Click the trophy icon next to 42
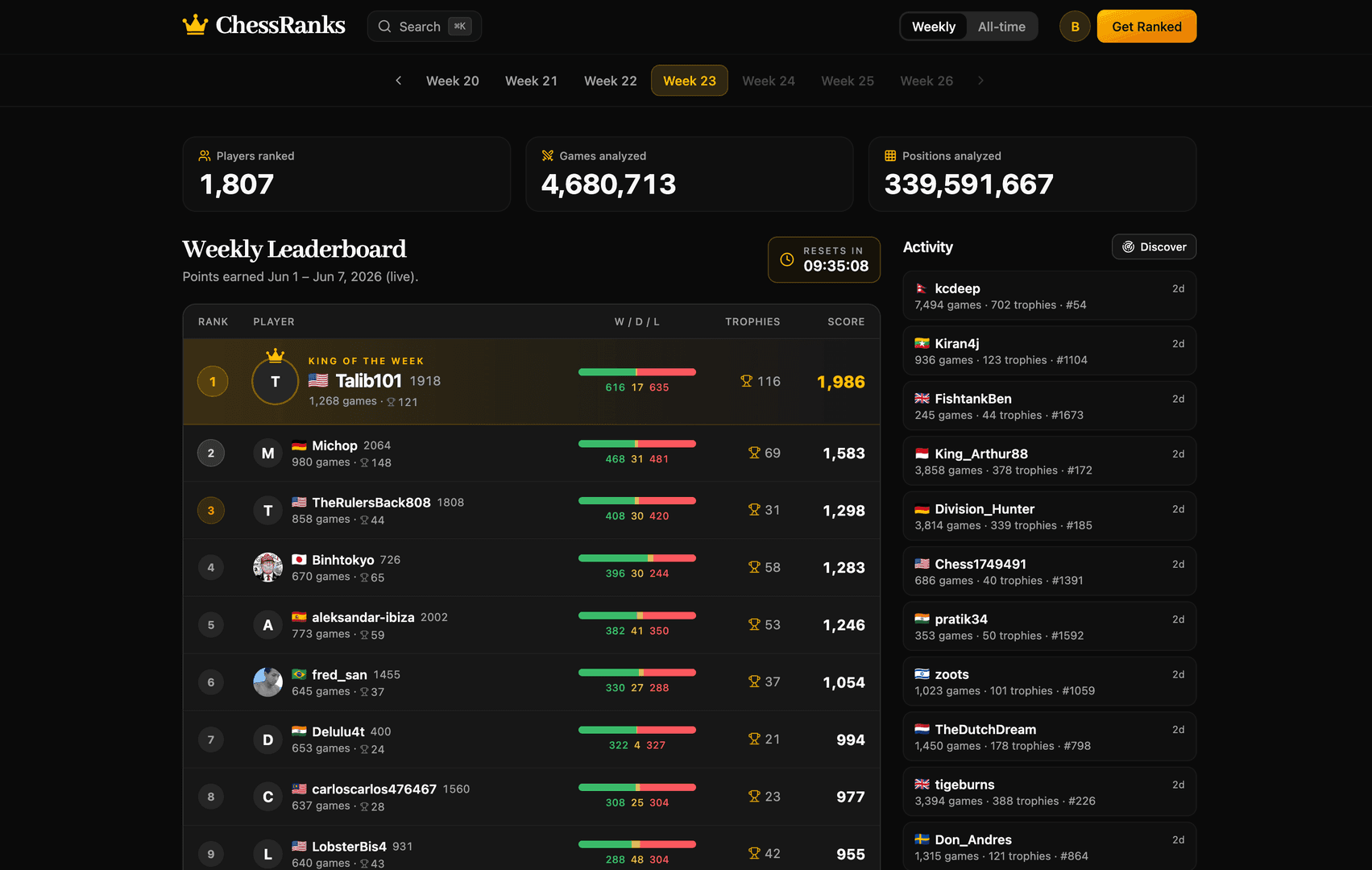Viewport: 1372px width, 870px height. pos(754,853)
